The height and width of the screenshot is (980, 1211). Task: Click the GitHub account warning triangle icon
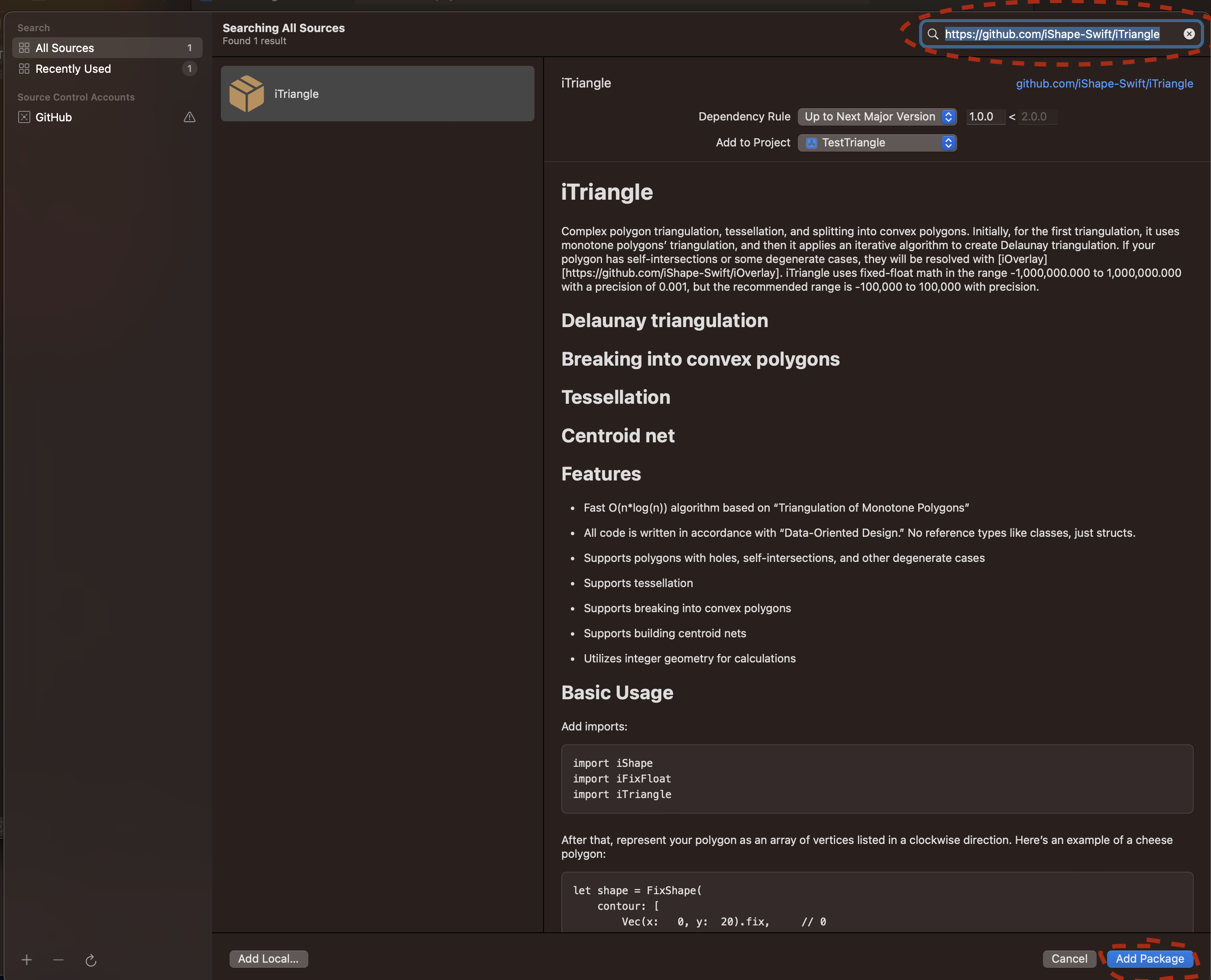point(190,117)
